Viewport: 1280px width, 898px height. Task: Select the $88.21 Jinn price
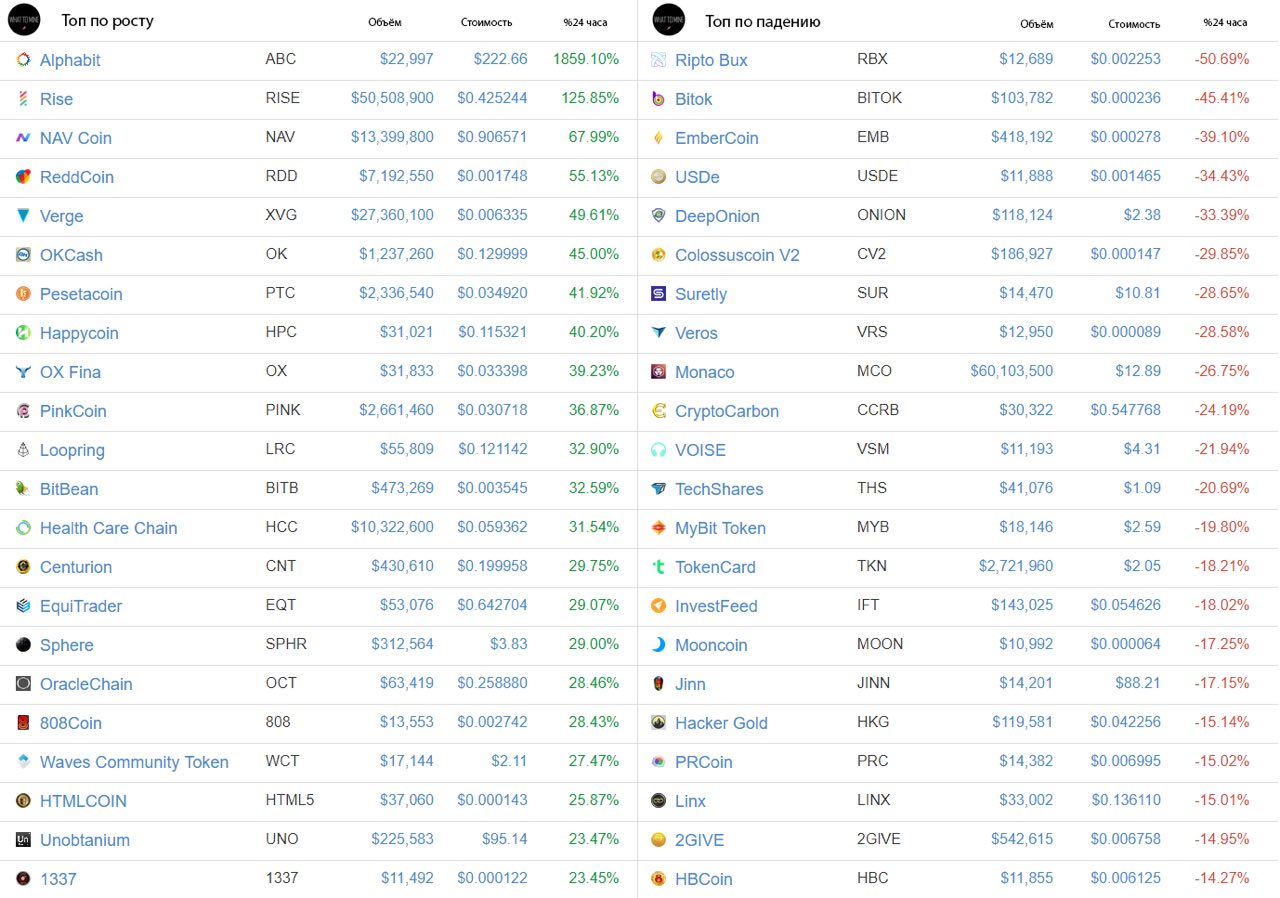pos(1138,683)
